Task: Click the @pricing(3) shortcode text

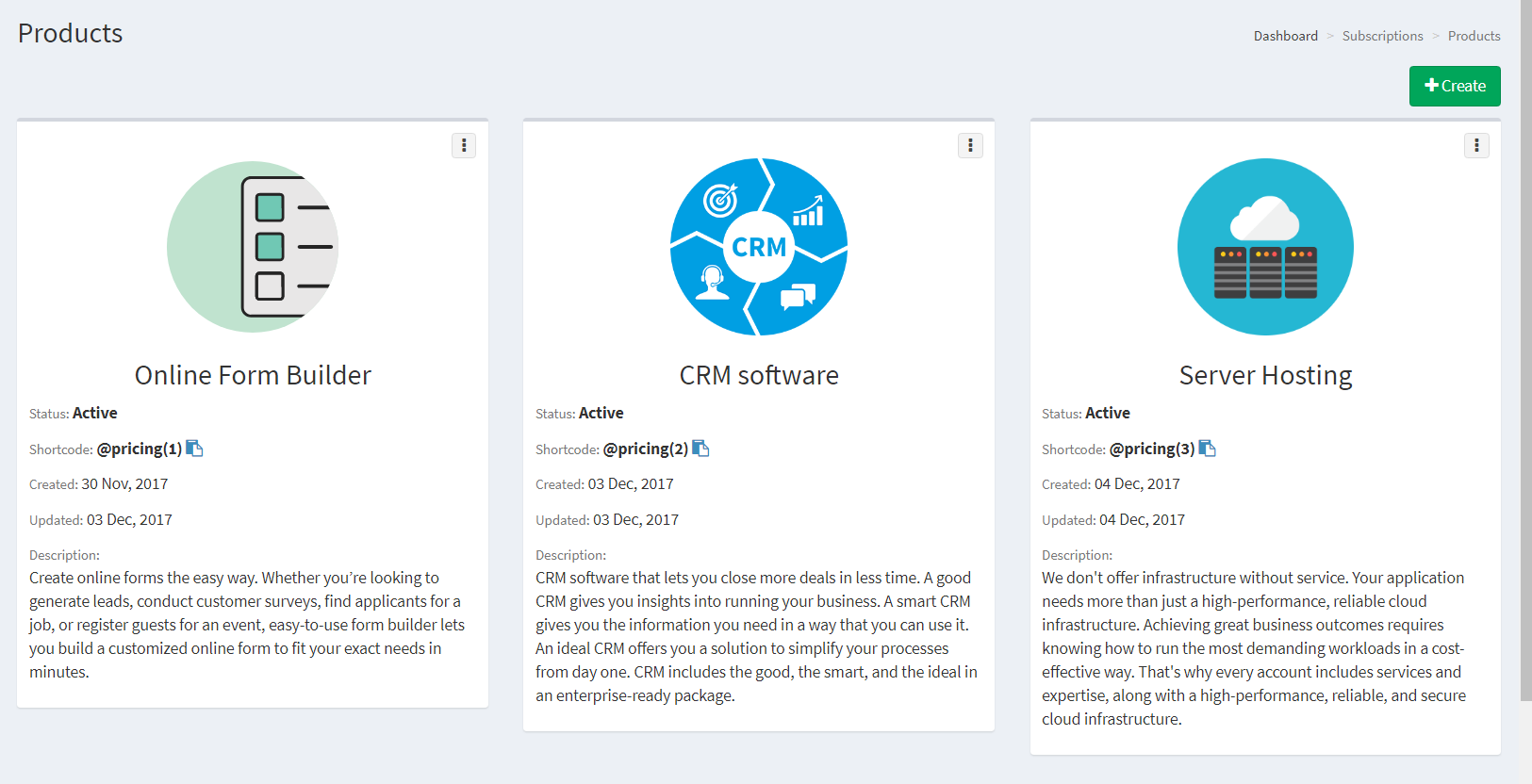Action: point(1152,449)
